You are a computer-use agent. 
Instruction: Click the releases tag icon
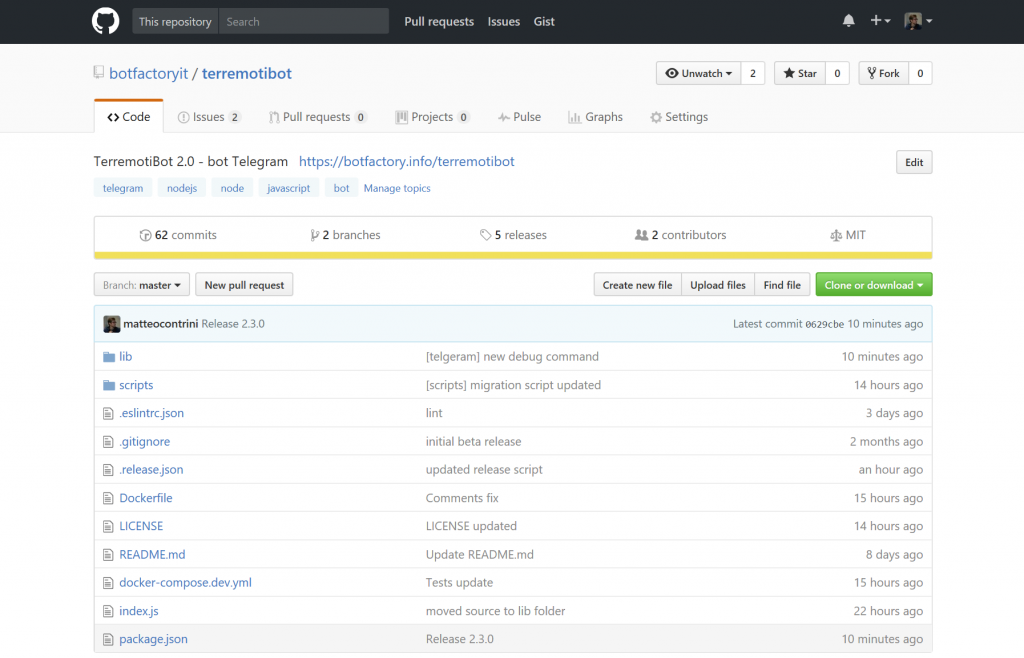(484, 234)
